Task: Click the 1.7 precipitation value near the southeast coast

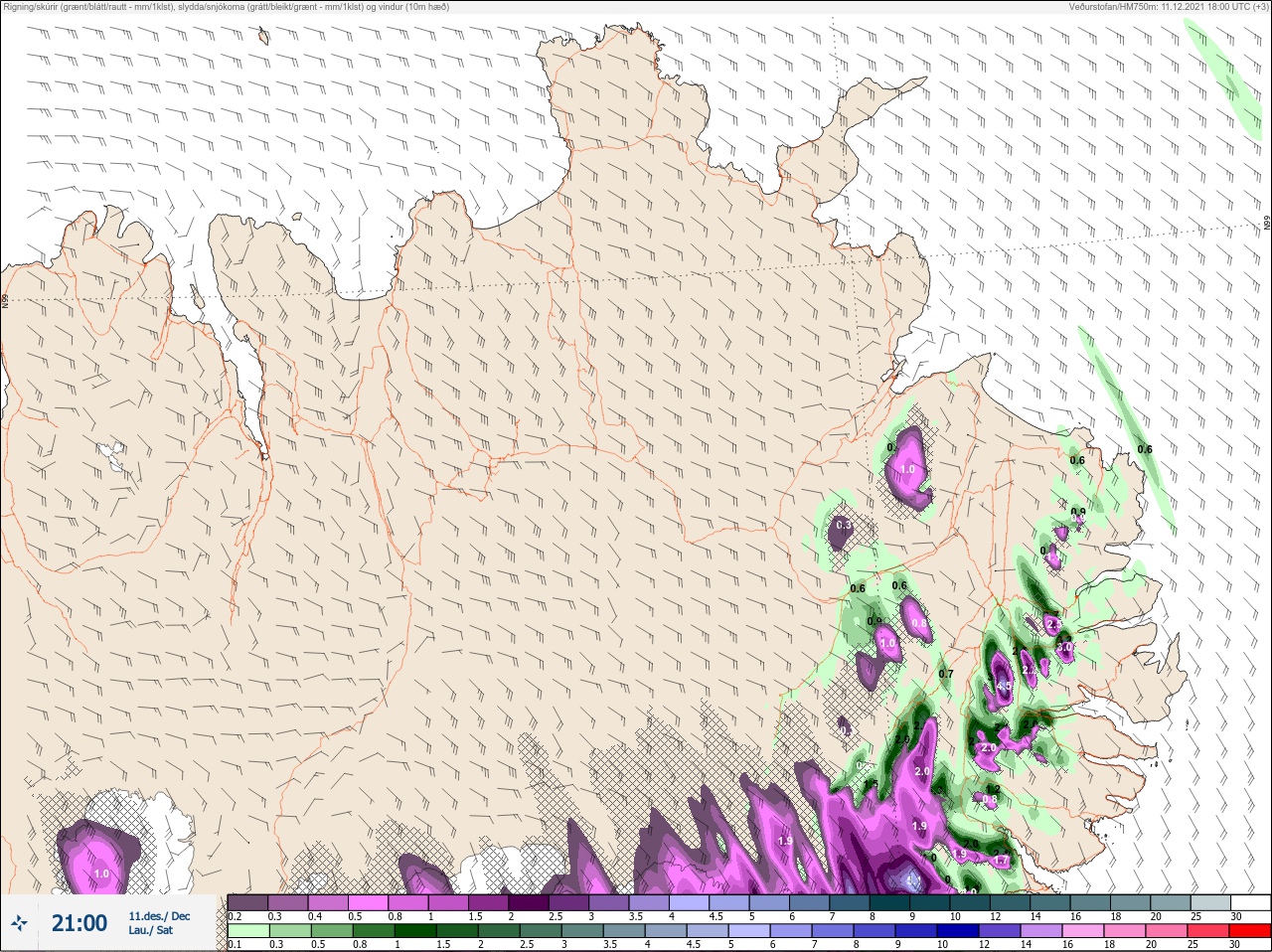Action: (1002, 861)
